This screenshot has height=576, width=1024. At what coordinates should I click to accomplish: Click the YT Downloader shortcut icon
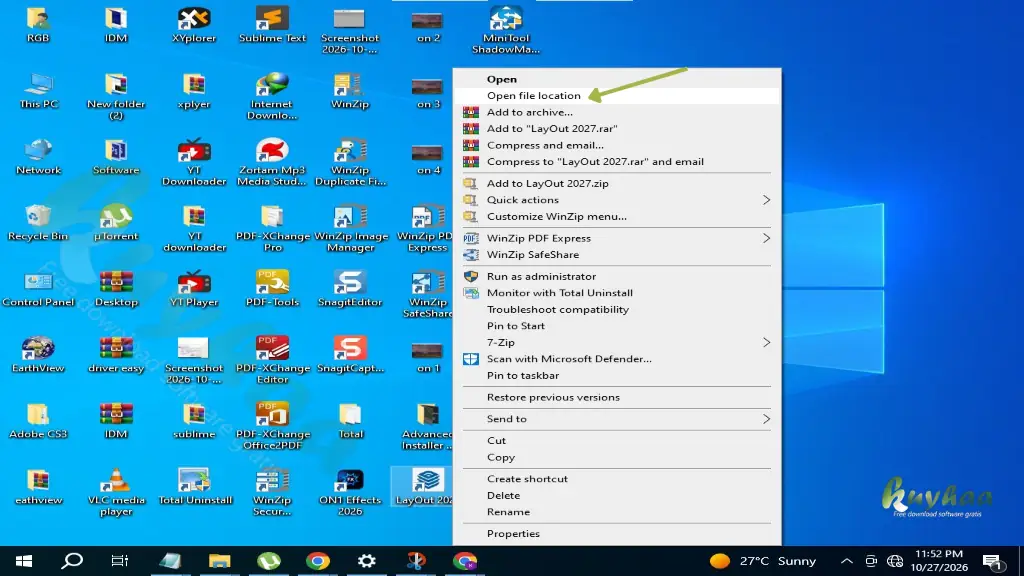tap(194, 163)
